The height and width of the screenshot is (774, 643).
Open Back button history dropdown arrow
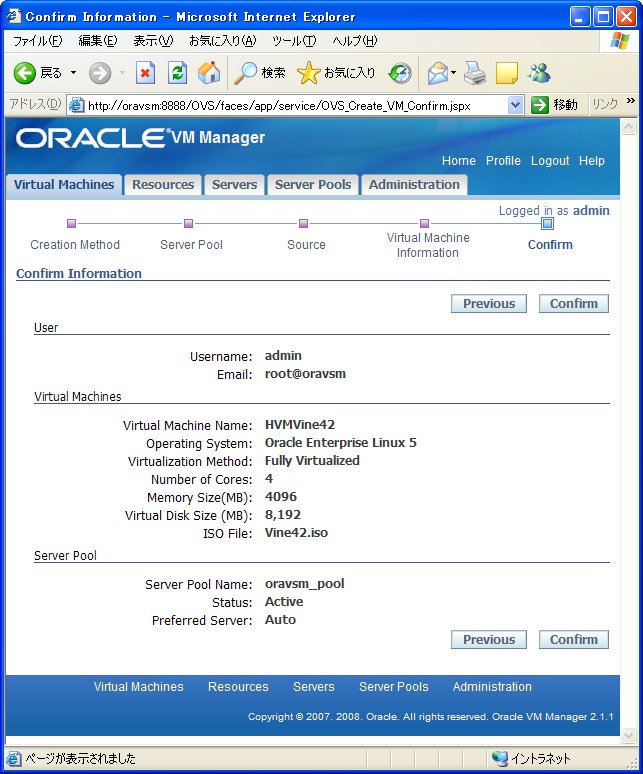pyautogui.click(x=74, y=73)
